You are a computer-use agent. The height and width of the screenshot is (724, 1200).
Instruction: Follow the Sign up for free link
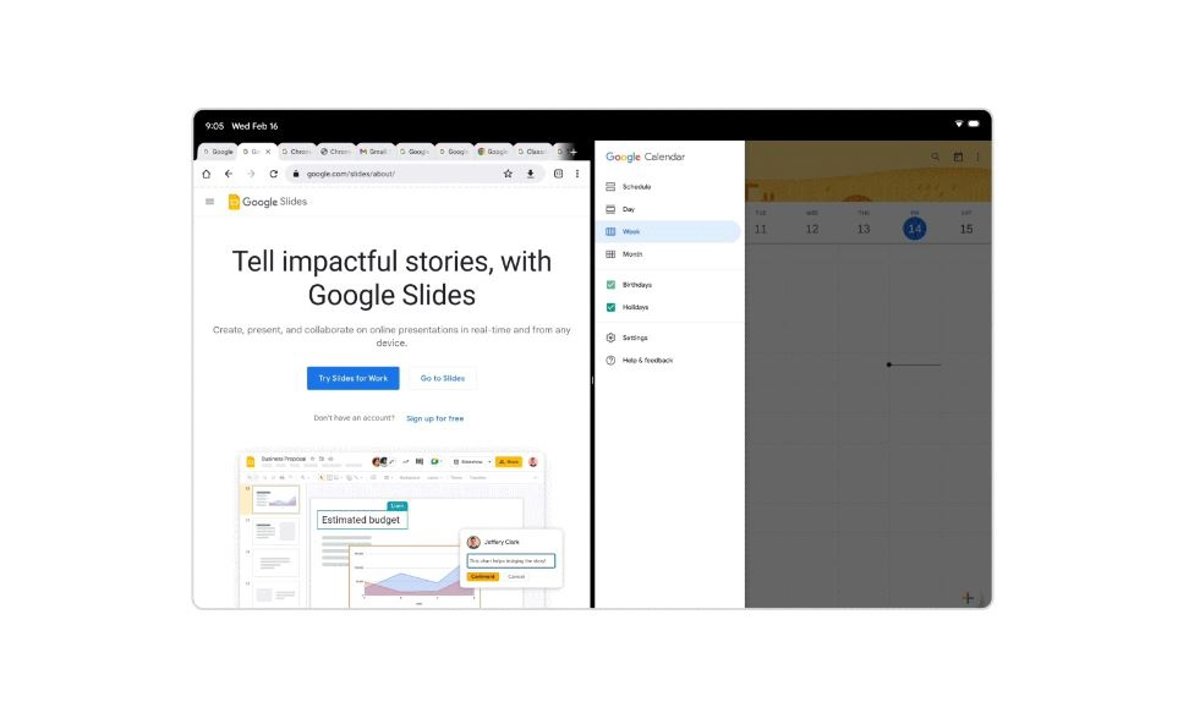pos(435,419)
